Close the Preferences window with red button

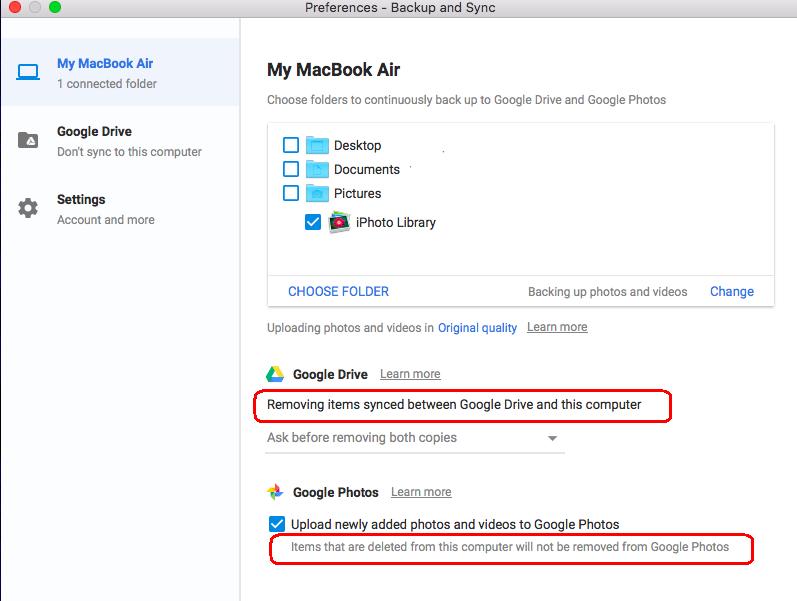click(15, 7)
